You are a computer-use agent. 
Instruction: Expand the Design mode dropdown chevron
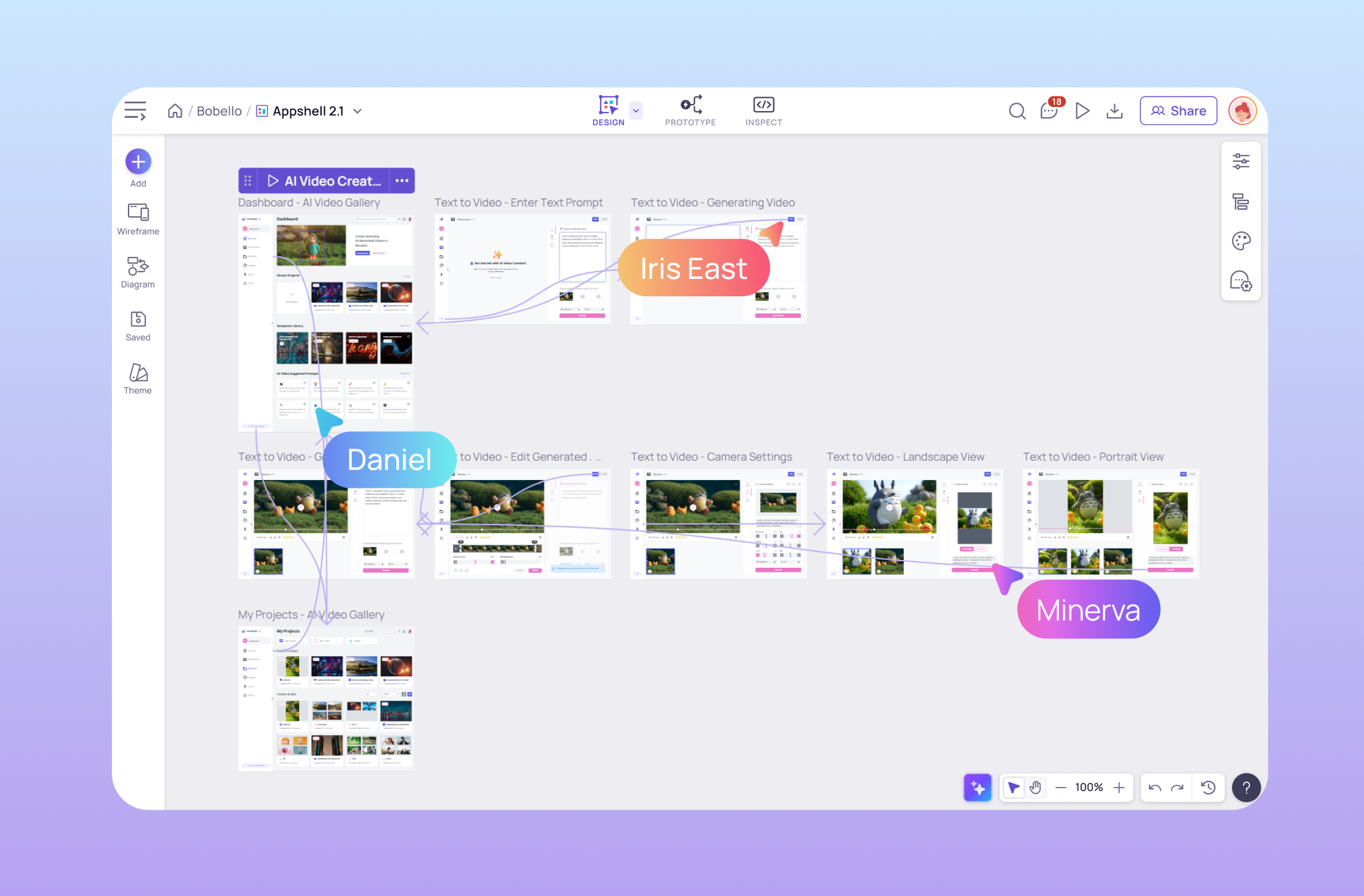(635, 111)
